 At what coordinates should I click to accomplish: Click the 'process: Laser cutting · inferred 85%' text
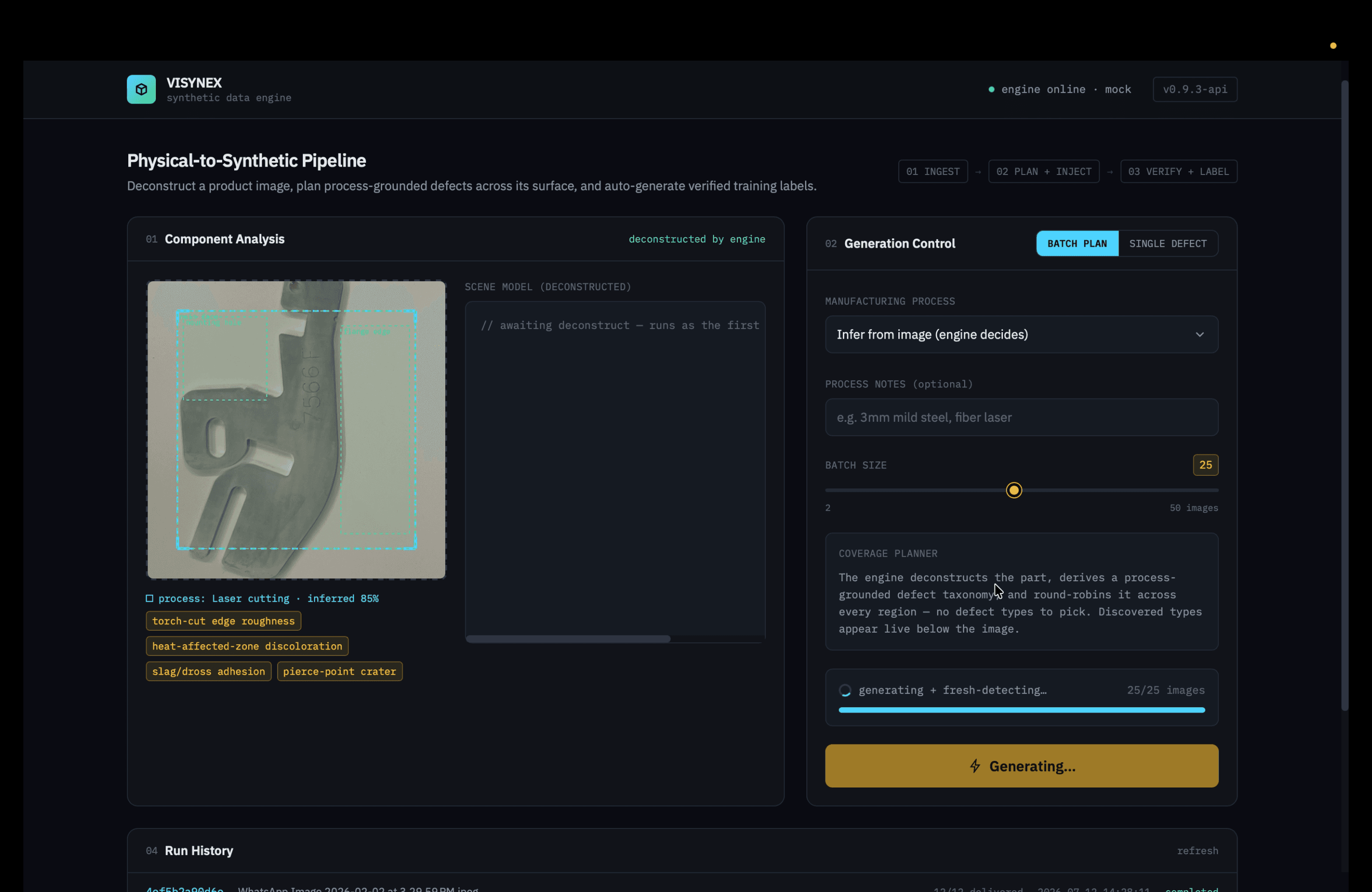tap(268, 598)
